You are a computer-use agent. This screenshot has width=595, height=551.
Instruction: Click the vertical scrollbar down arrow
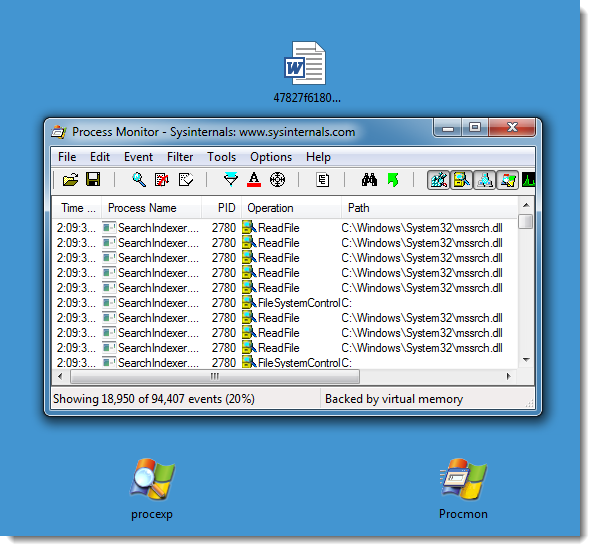pyautogui.click(x=526, y=360)
